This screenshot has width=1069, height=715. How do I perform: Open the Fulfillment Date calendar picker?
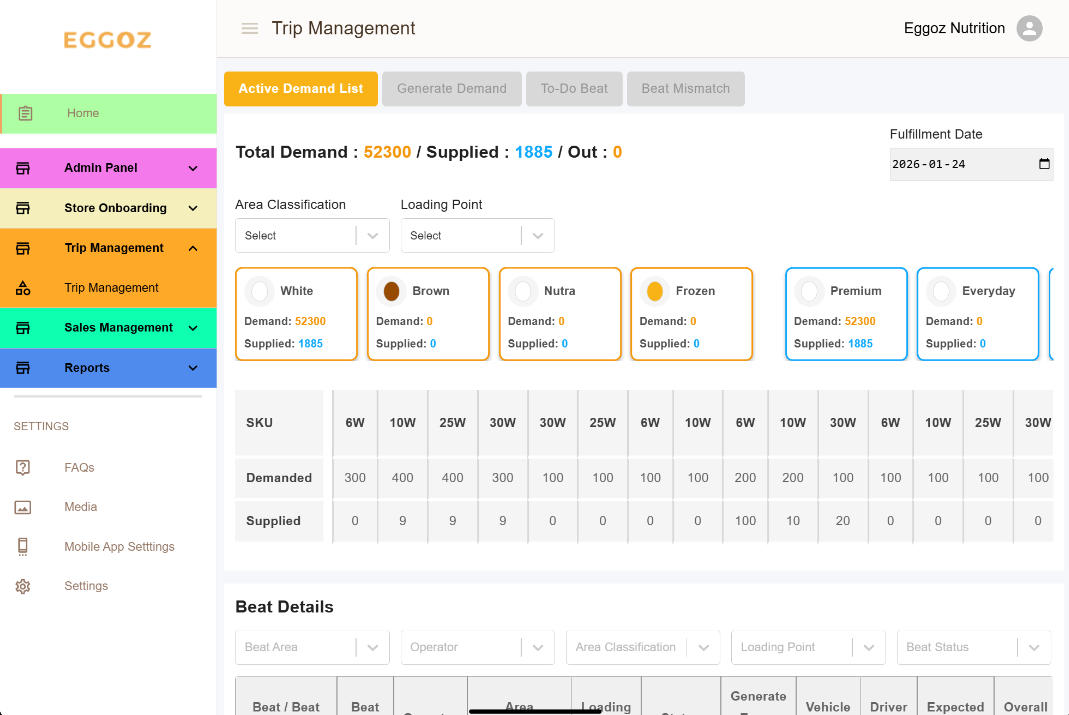(1044, 164)
